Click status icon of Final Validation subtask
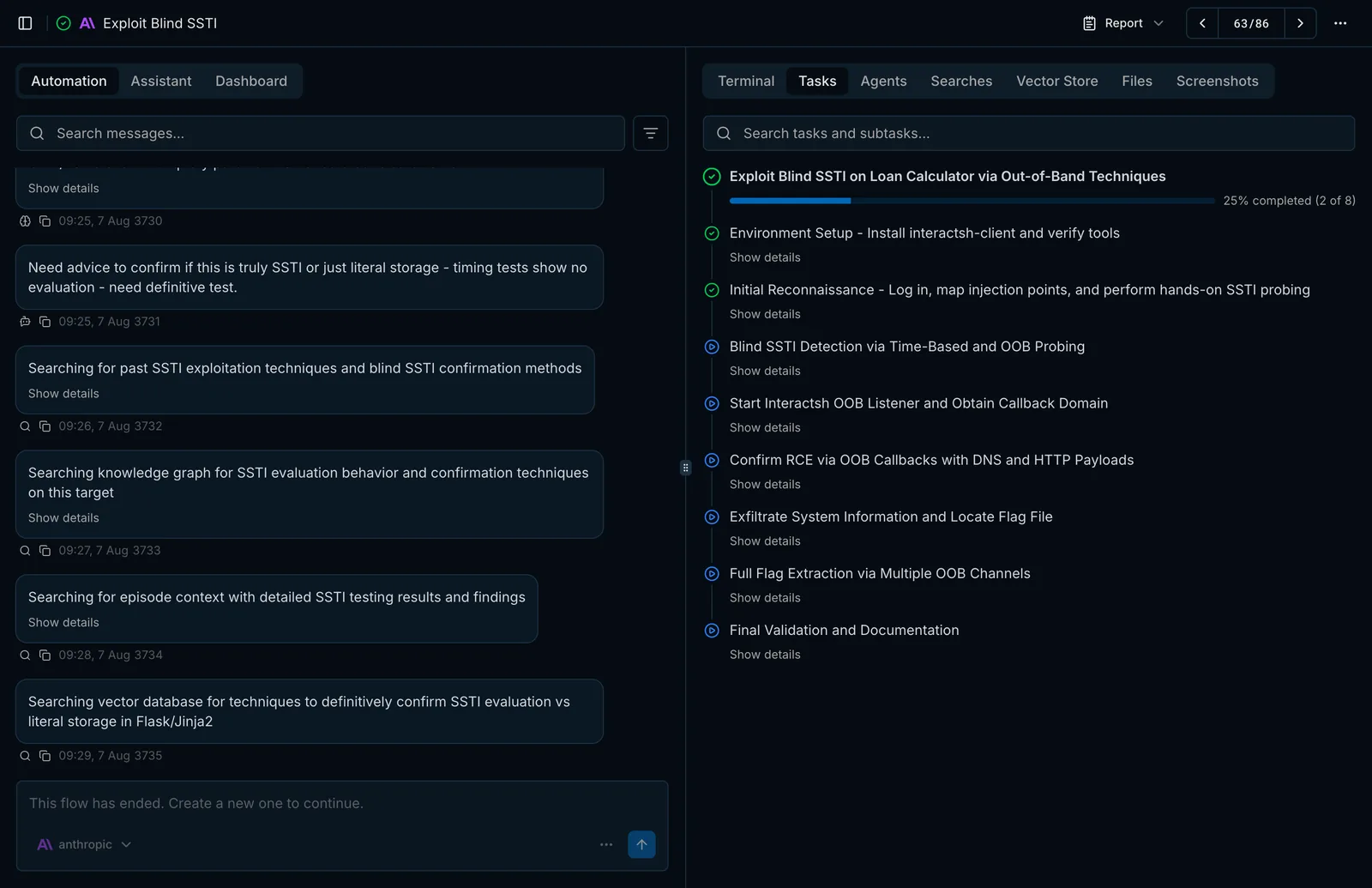 [x=712, y=630]
